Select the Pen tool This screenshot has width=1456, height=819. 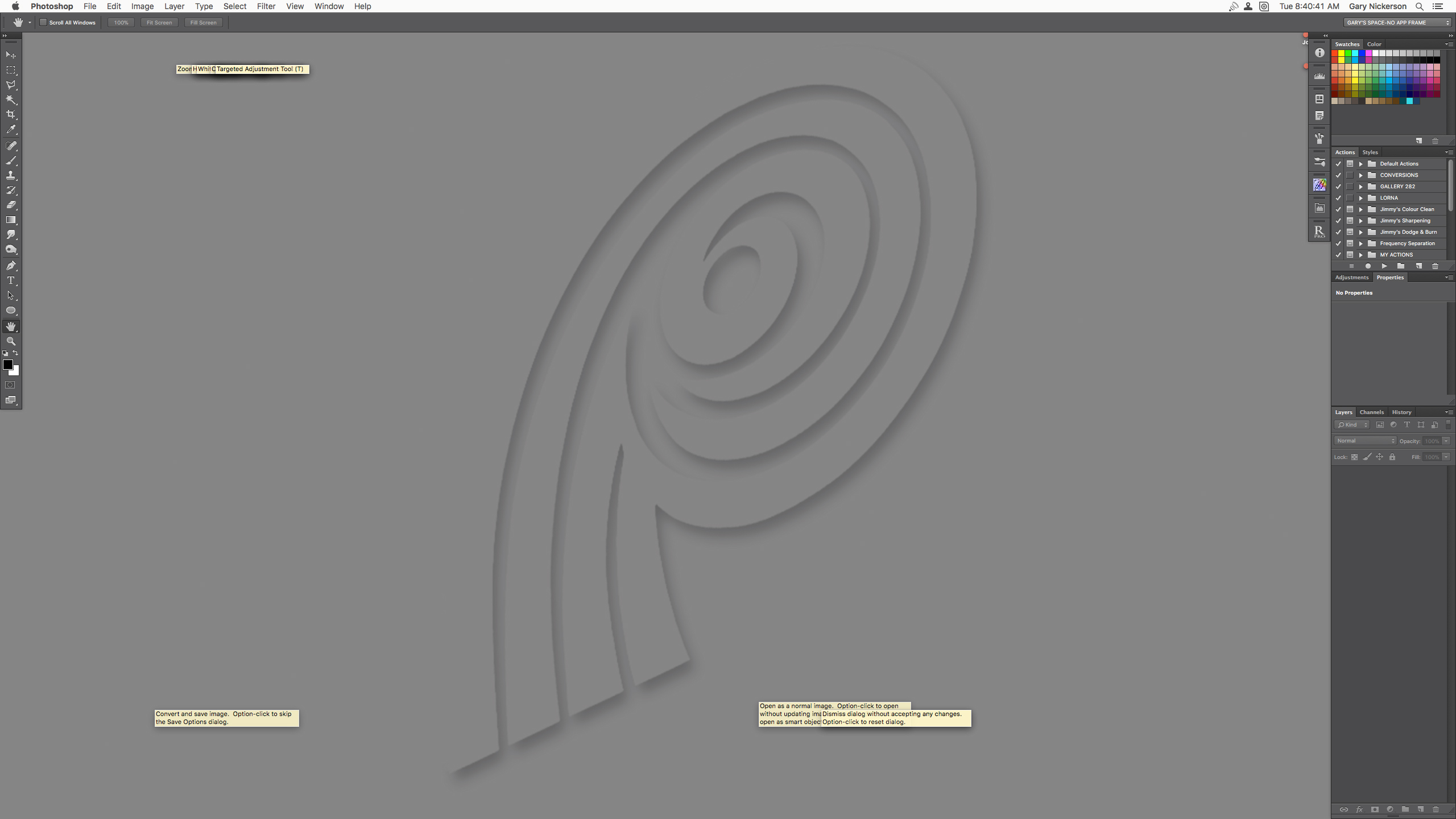pyautogui.click(x=11, y=266)
